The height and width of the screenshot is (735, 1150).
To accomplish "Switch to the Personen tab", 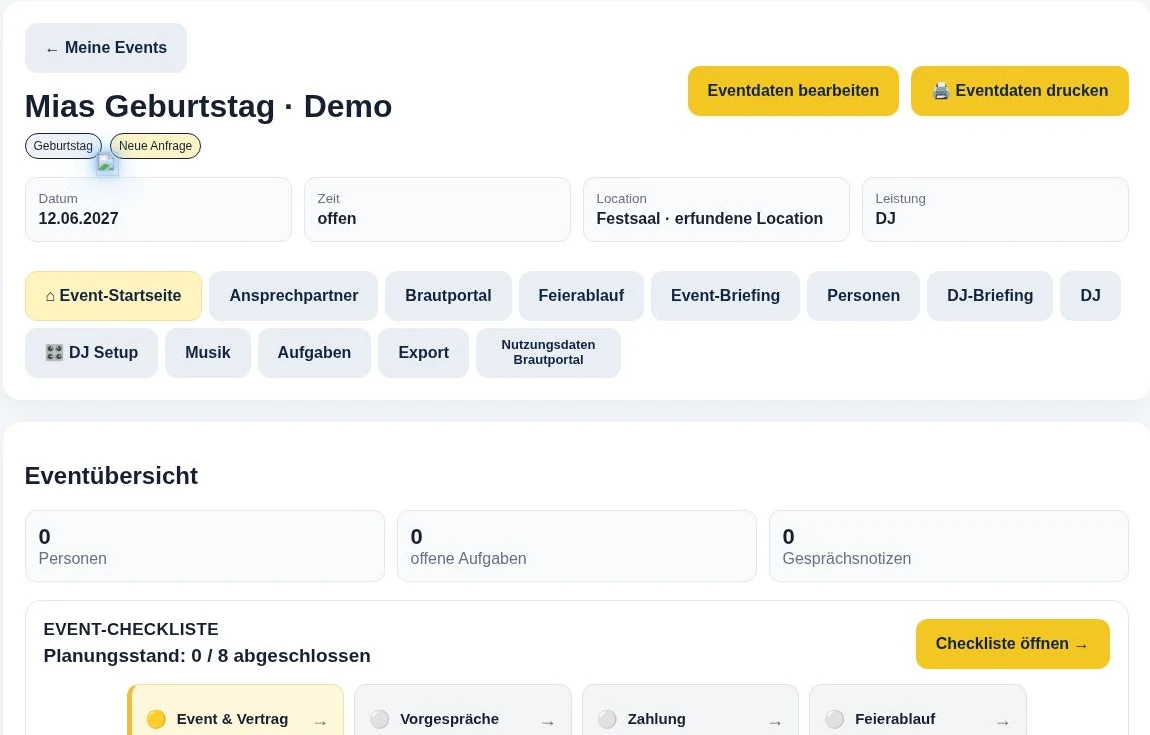I will (863, 296).
